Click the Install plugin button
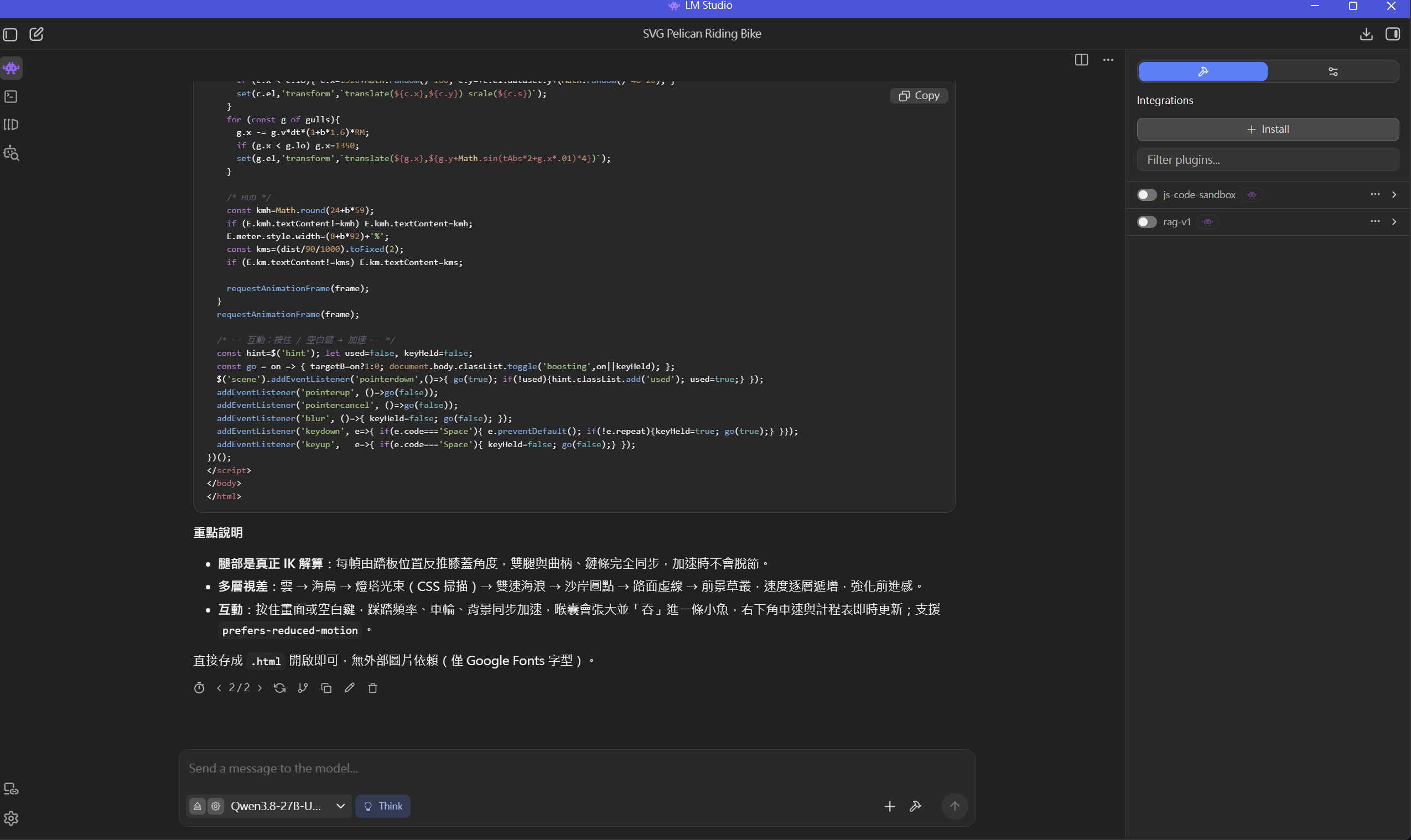Image resolution: width=1411 pixels, height=840 pixels. [x=1268, y=129]
